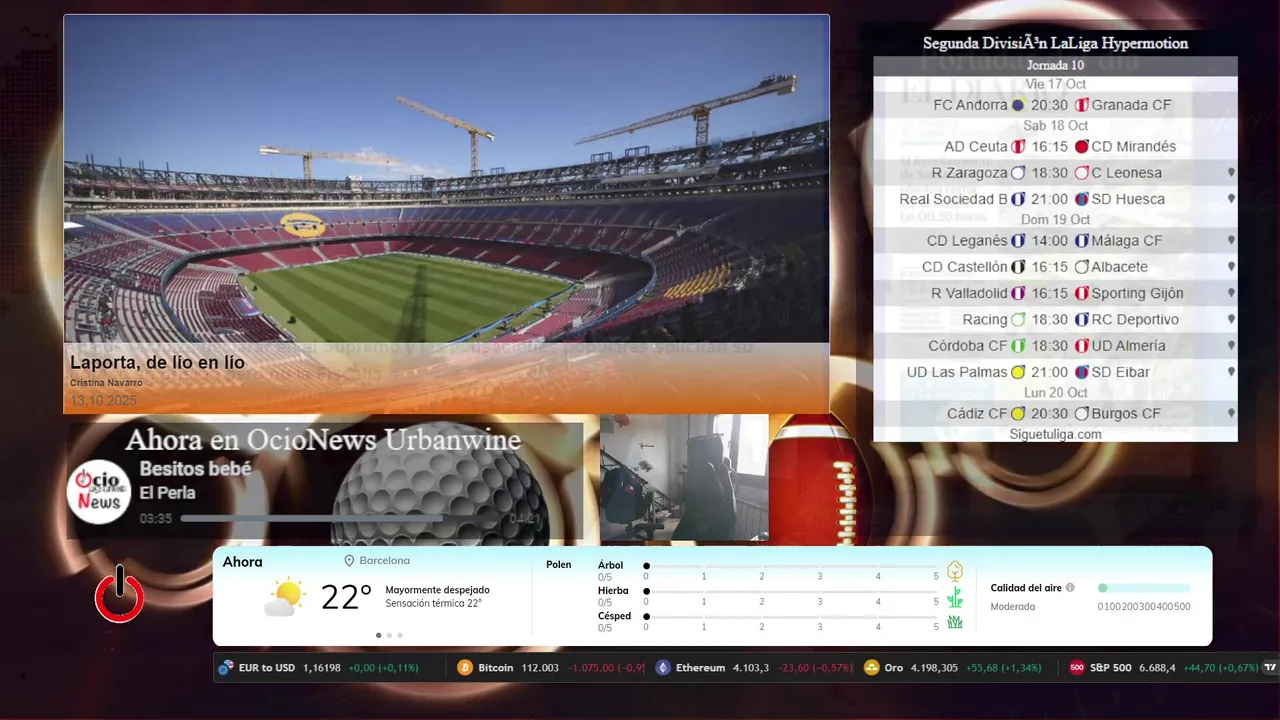Click the author name Cristina Navarro
This screenshot has width=1280, height=720.
(x=106, y=383)
